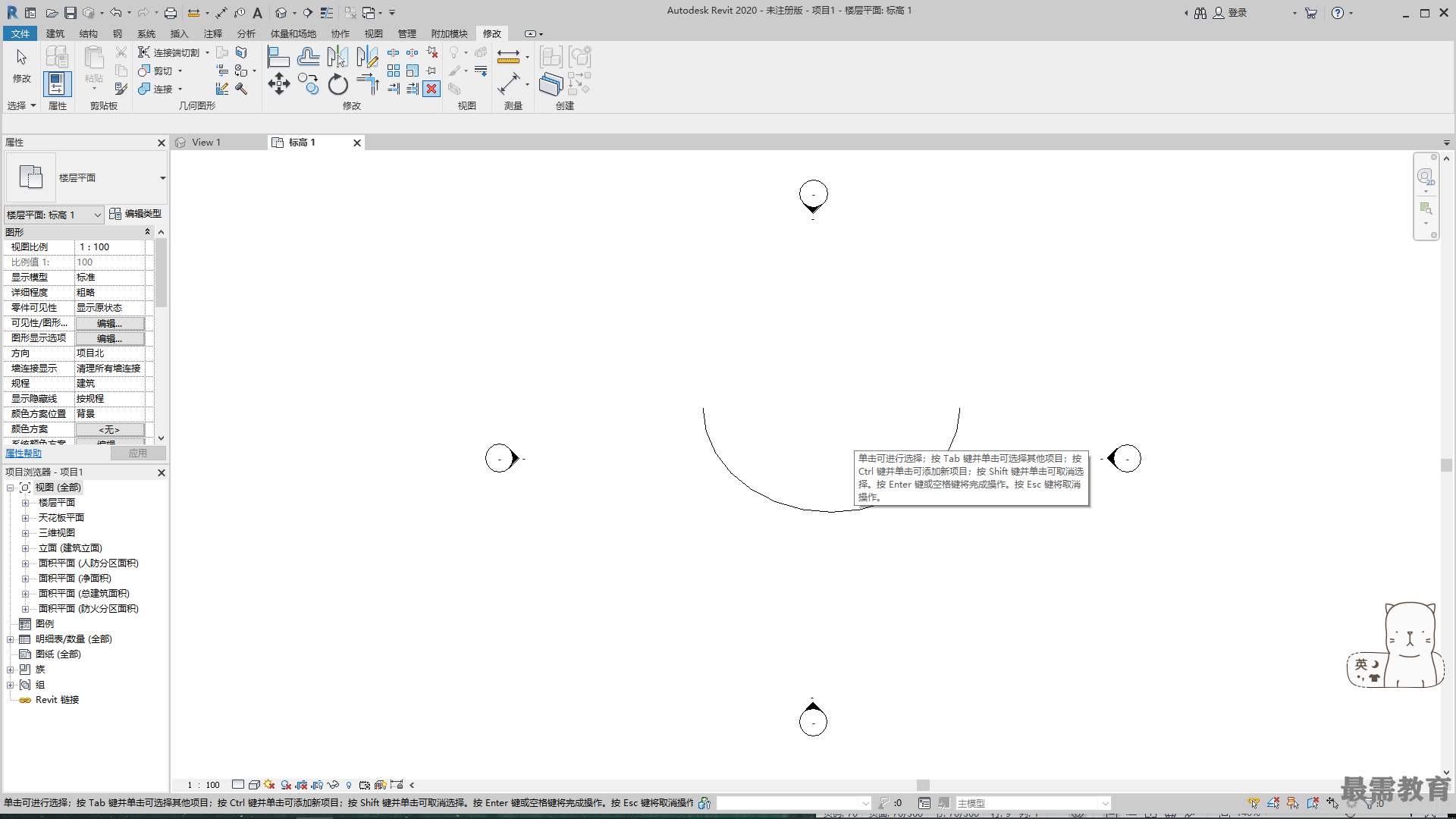The width and height of the screenshot is (1456, 819).
Task: Toggle Detail Level in view control bar
Action: [x=238, y=785]
